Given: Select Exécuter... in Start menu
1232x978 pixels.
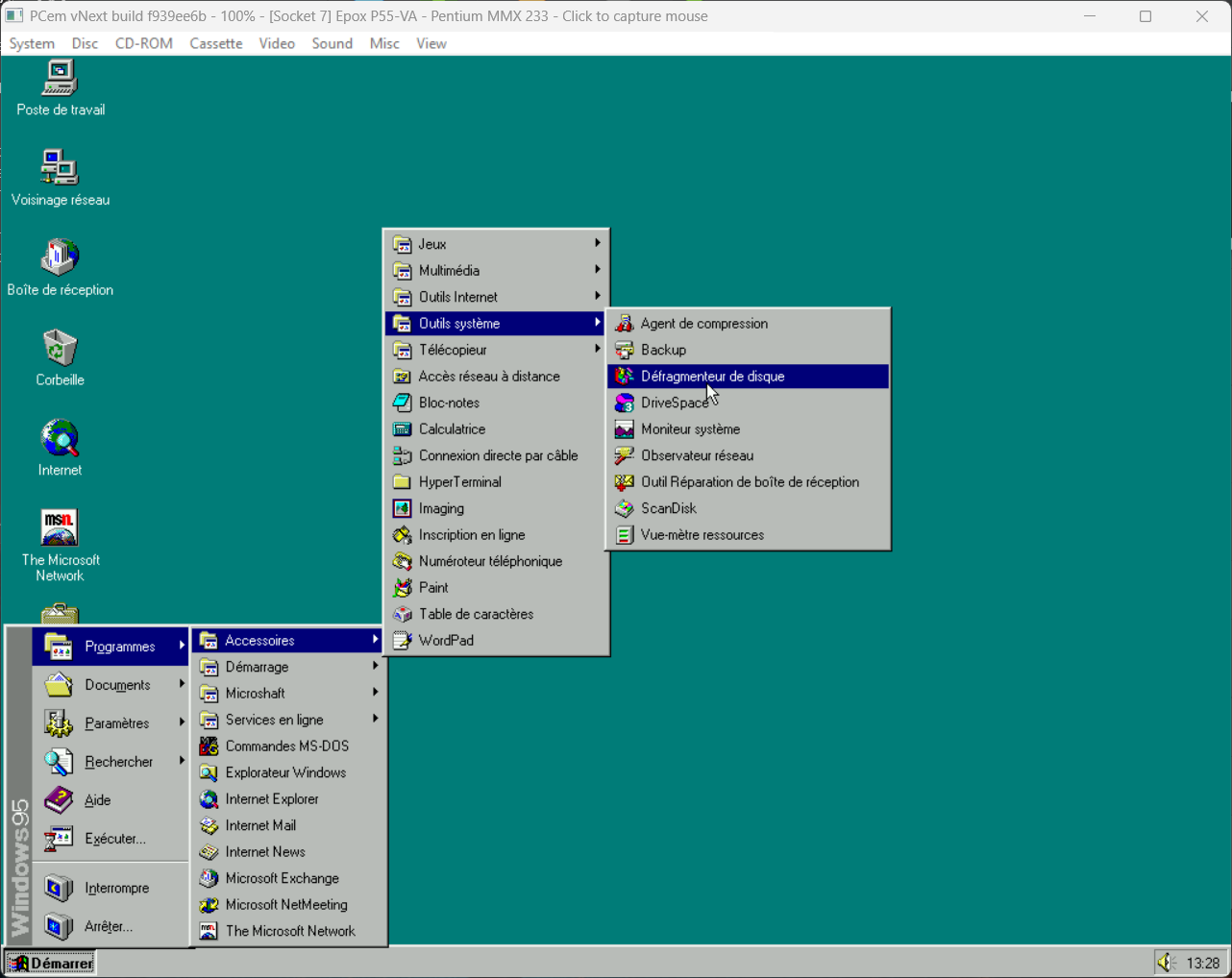Looking at the screenshot, I should 111,839.
